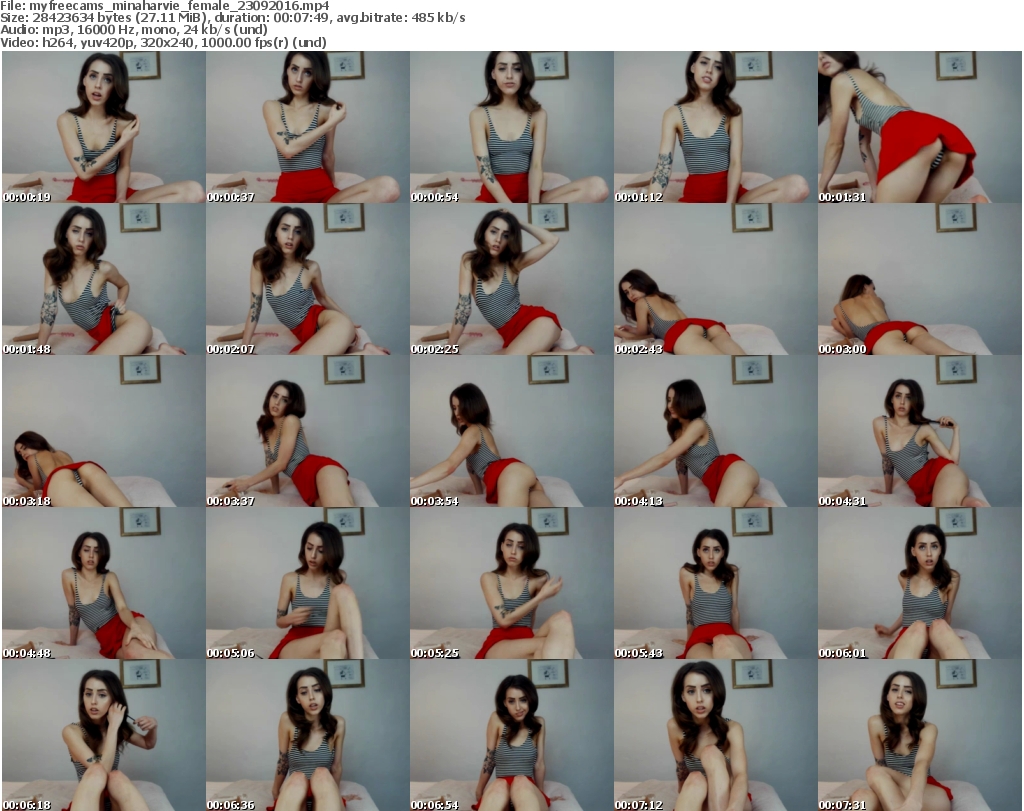
Task: Select the thumbnail stamped 00:00:37
Action: (308, 127)
